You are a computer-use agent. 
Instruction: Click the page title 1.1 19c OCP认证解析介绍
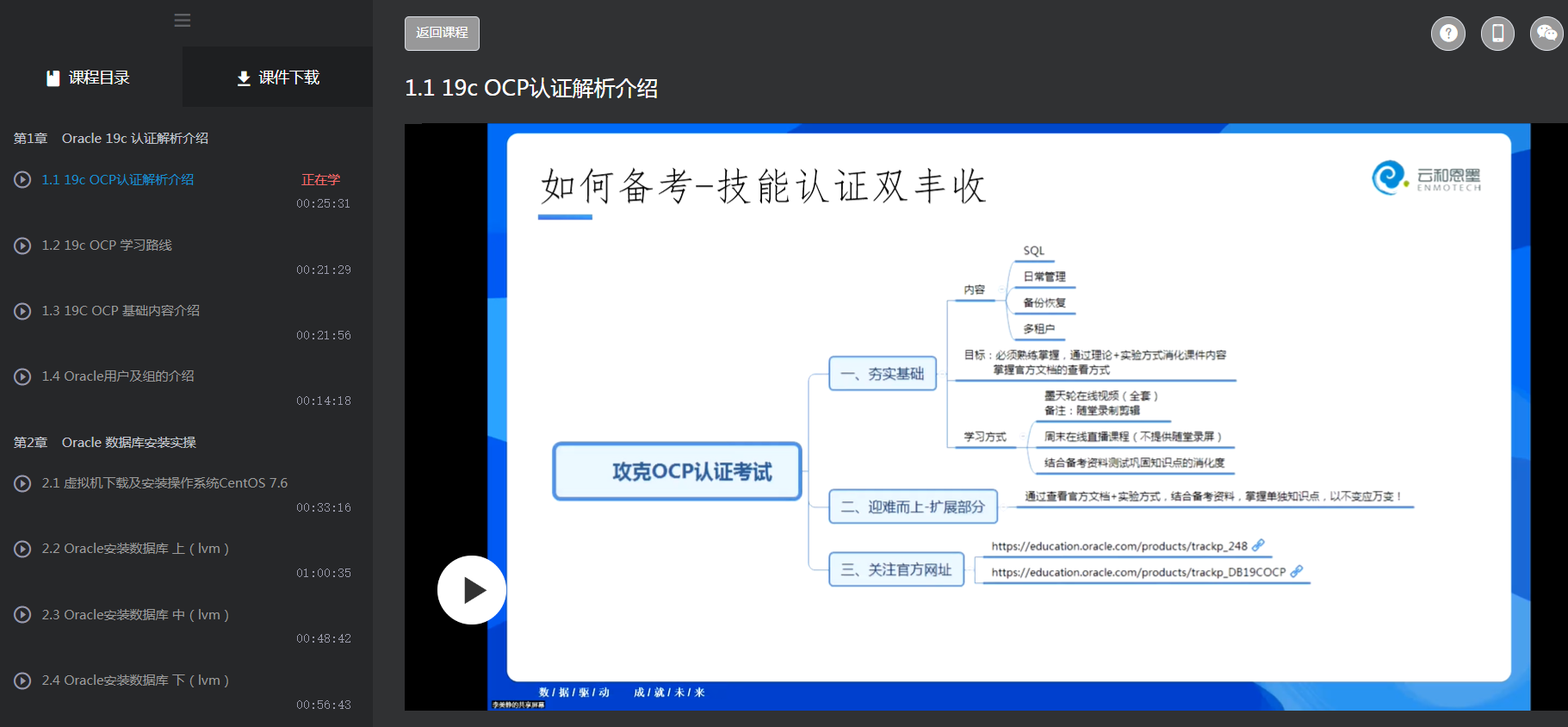531,89
